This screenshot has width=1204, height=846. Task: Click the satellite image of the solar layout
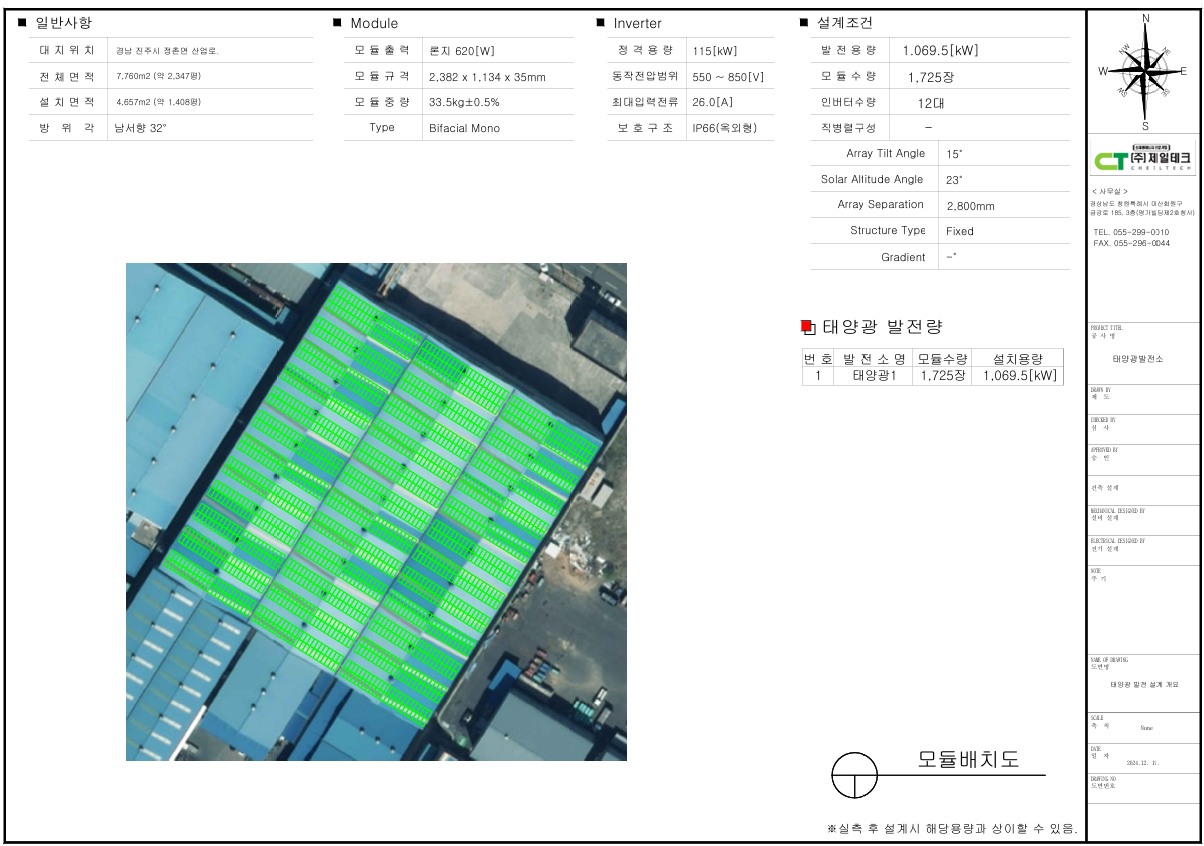tap(376, 511)
